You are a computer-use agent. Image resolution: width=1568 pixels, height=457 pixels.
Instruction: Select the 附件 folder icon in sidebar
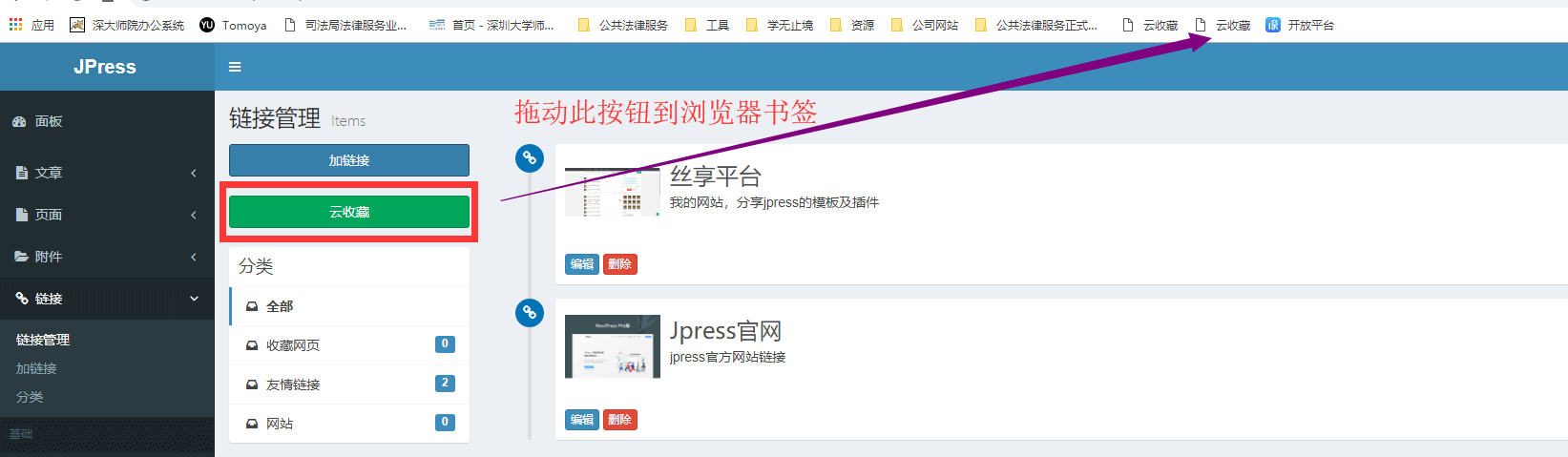click(x=21, y=257)
